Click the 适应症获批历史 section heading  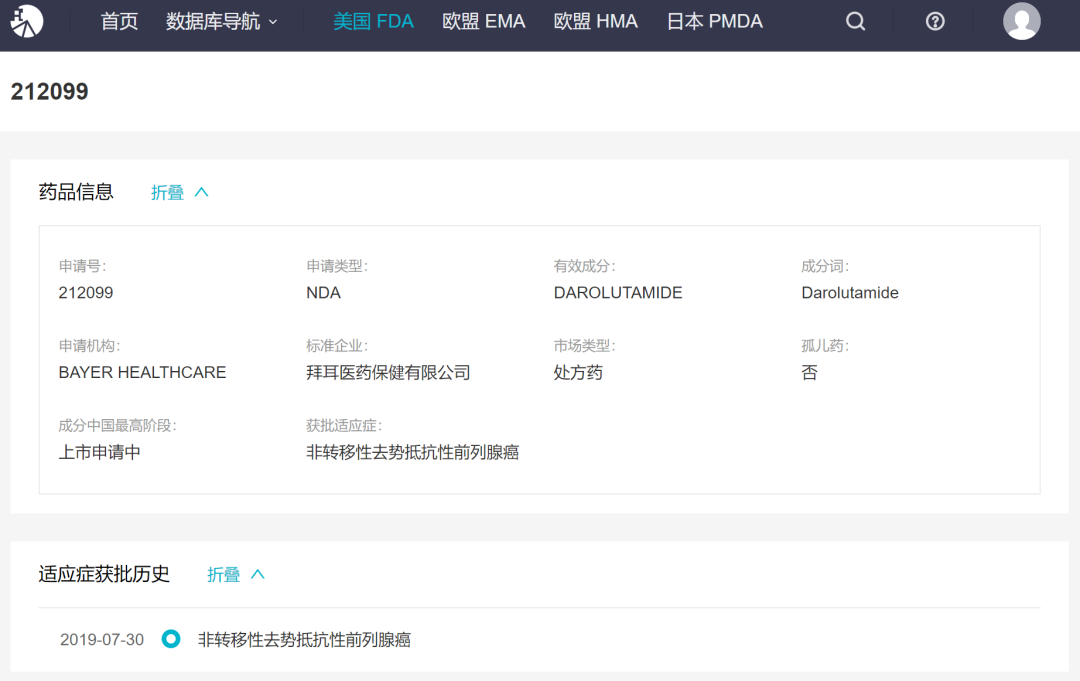click(x=104, y=574)
